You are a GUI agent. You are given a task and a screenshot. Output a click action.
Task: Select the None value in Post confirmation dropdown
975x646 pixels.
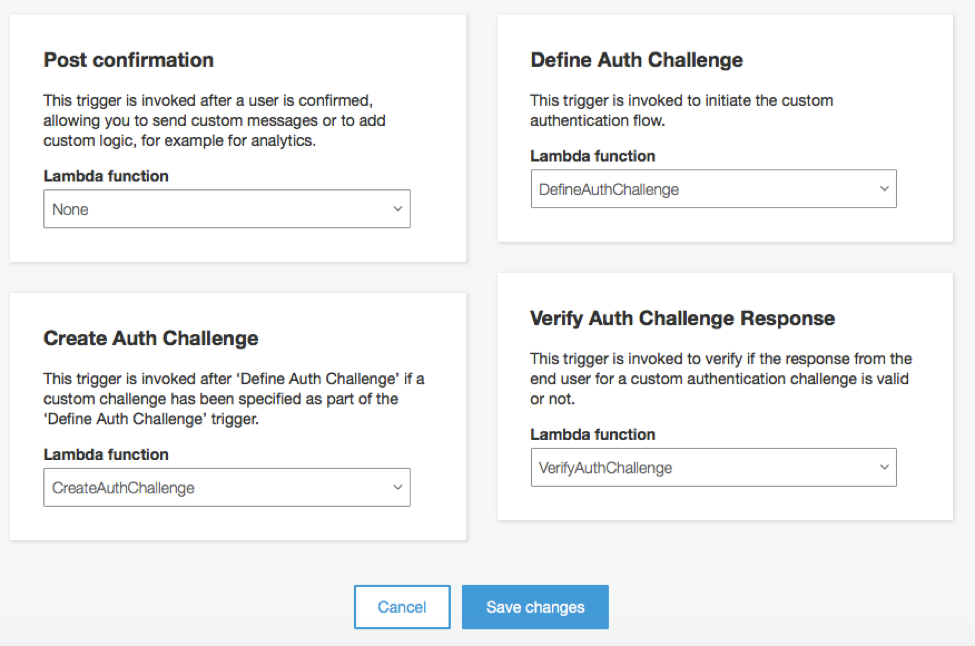pyautogui.click(x=70, y=209)
